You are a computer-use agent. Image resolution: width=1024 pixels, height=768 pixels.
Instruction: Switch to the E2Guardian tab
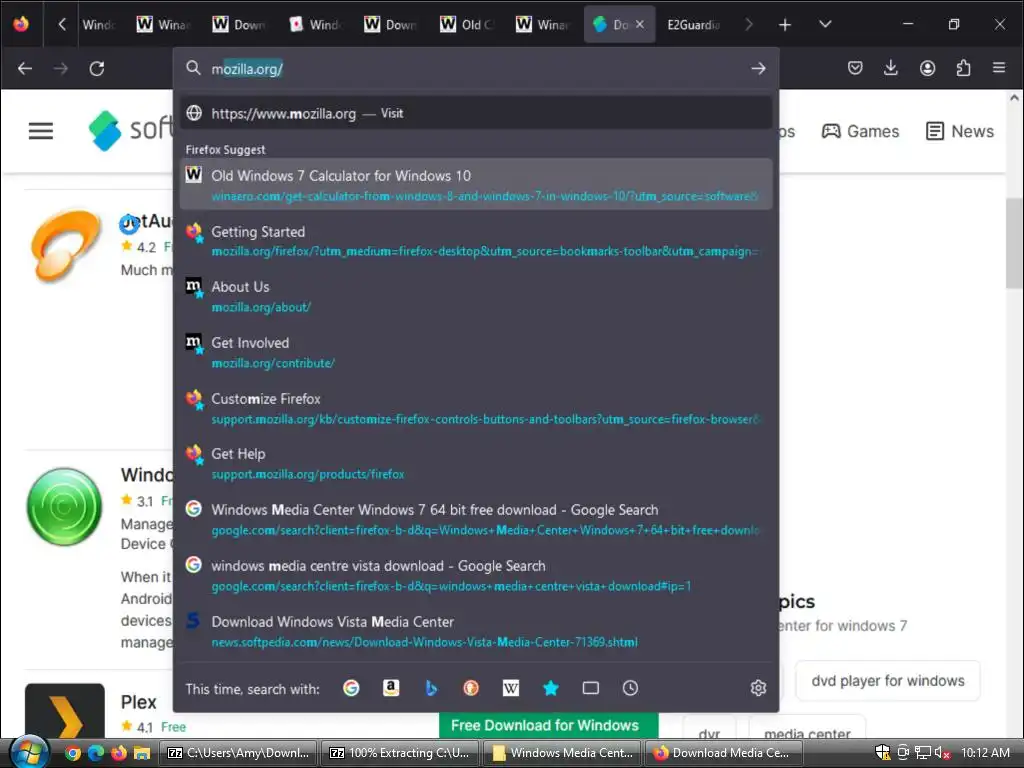(x=693, y=24)
